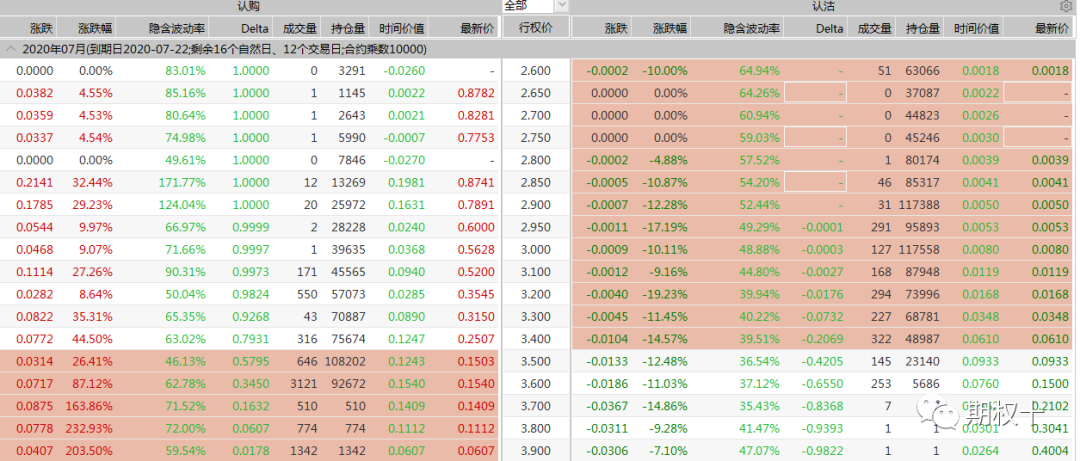Click implied volatility 124.04% cell
1080x461 pixels.
[182, 205]
